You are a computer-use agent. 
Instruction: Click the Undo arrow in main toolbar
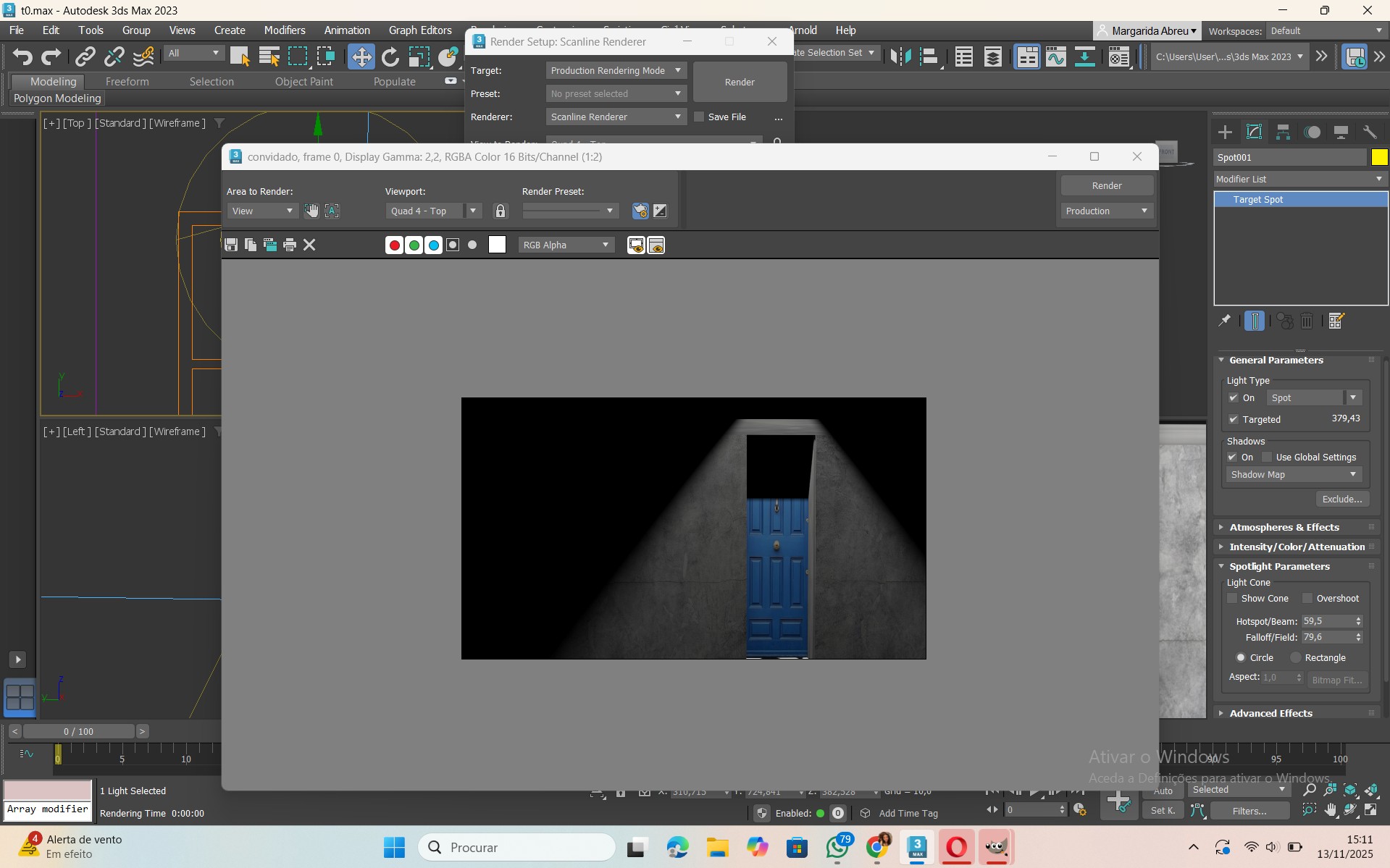(x=22, y=56)
